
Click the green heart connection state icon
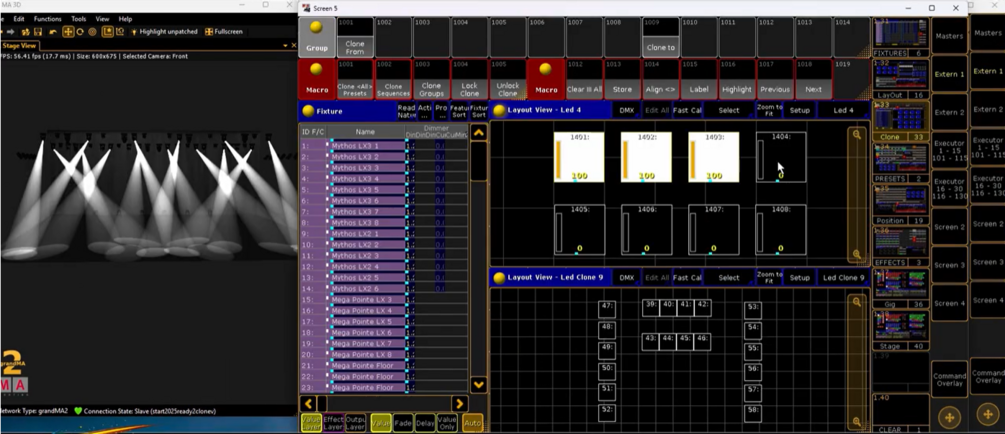click(78, 411)
